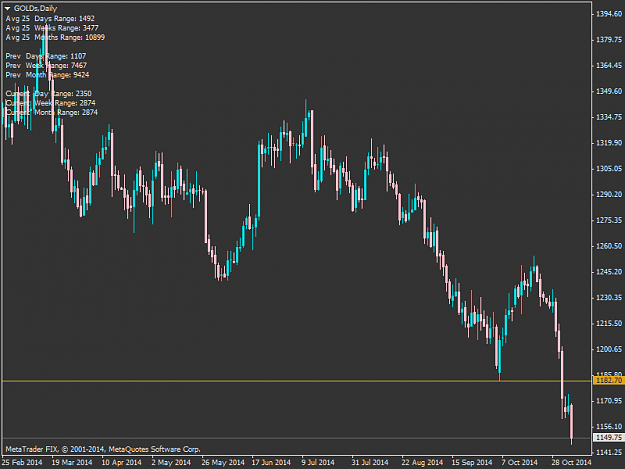This screenshot has width=625, height=469.
Task: Click the orange 1182.70 price level label
Action: pos(609,381)
